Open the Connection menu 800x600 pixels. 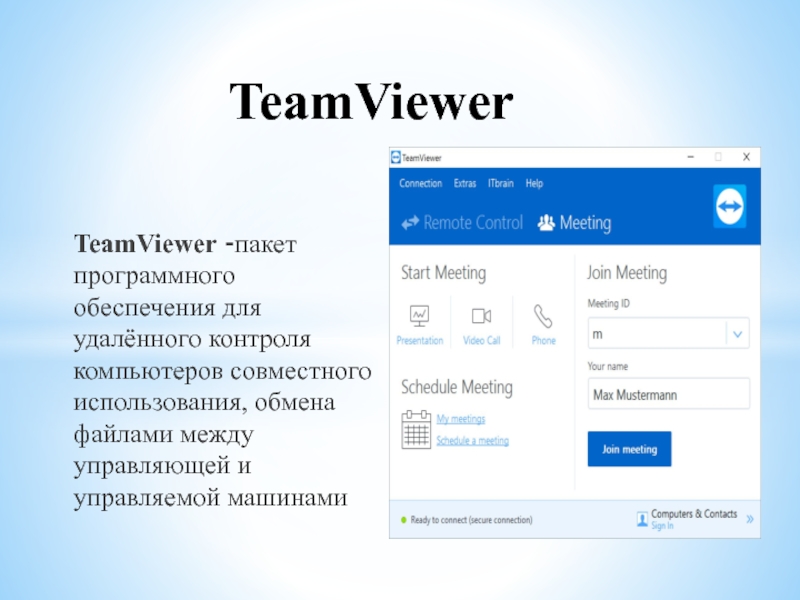[420, 184]
